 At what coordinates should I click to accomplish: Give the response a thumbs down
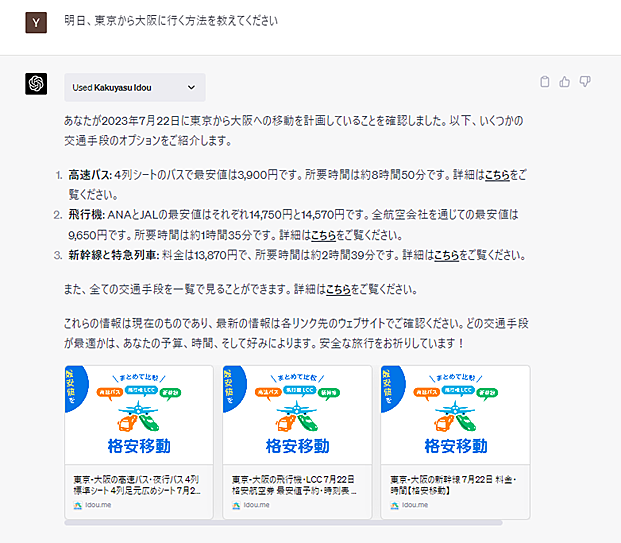(585, 82)
